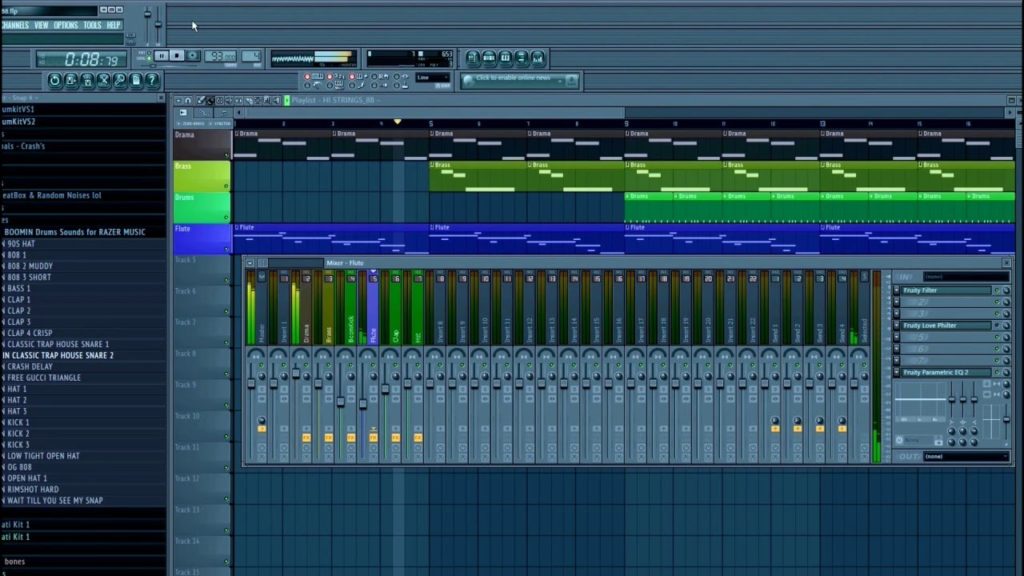This screenshot has height=576, width=1024.
Task: Click the render to audio shortcut icon
Action: click(x=87, y=80)
